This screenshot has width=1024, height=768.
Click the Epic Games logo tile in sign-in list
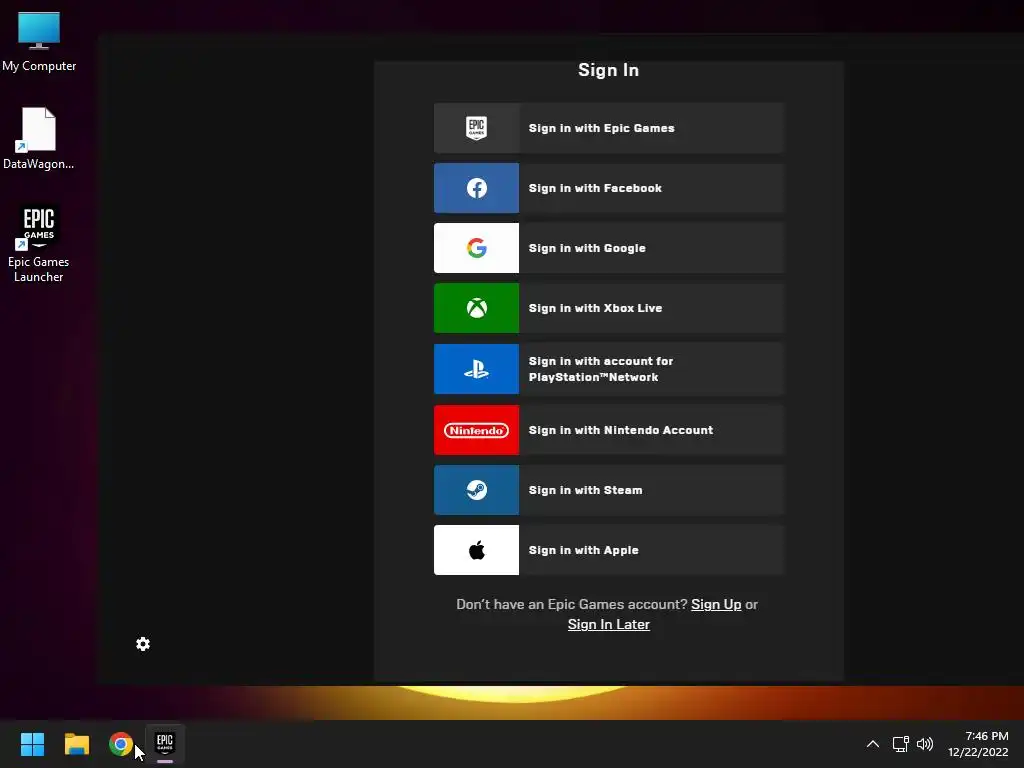476,128
